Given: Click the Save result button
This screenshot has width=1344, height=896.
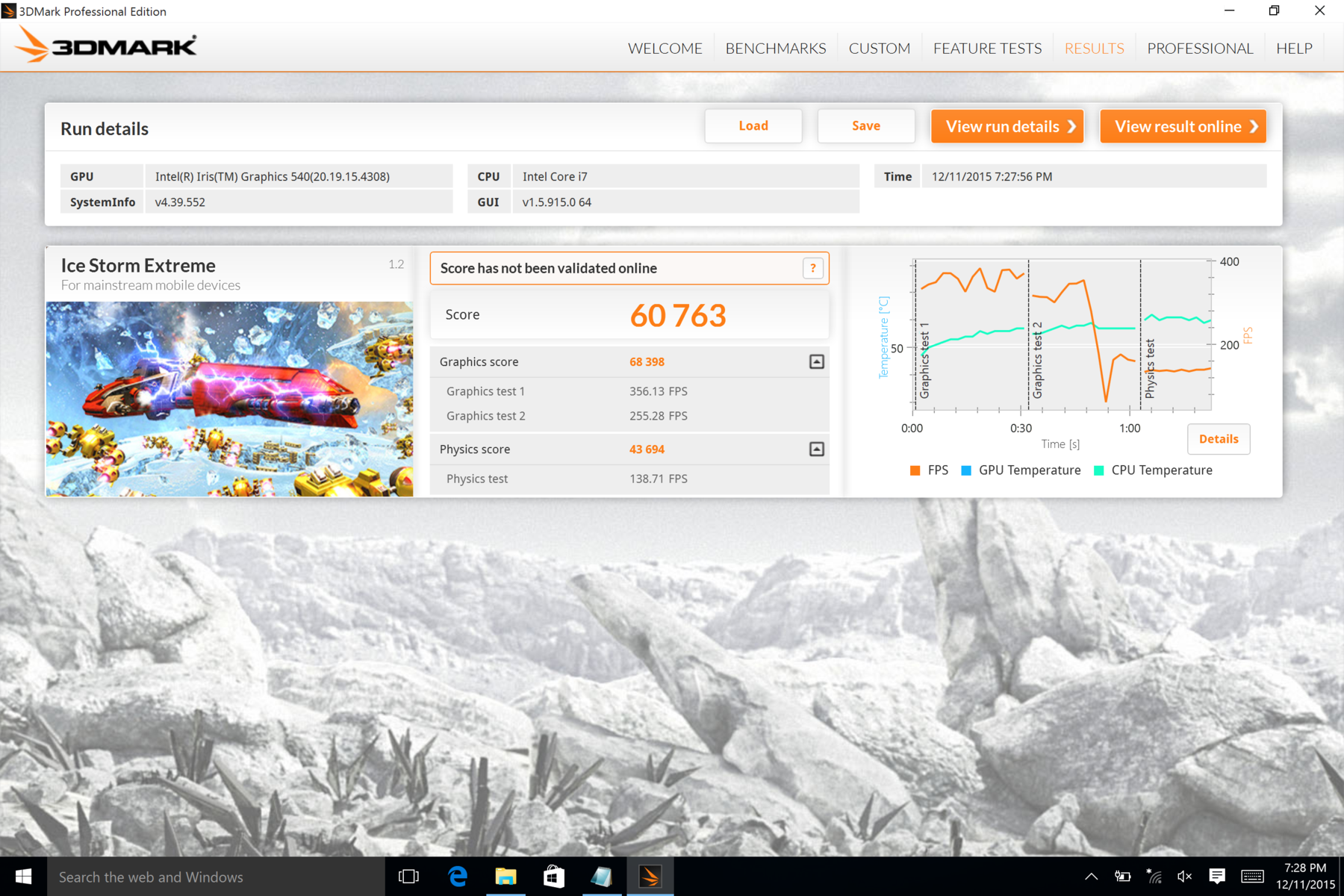Looking at the screenshot, I should 866,126.
